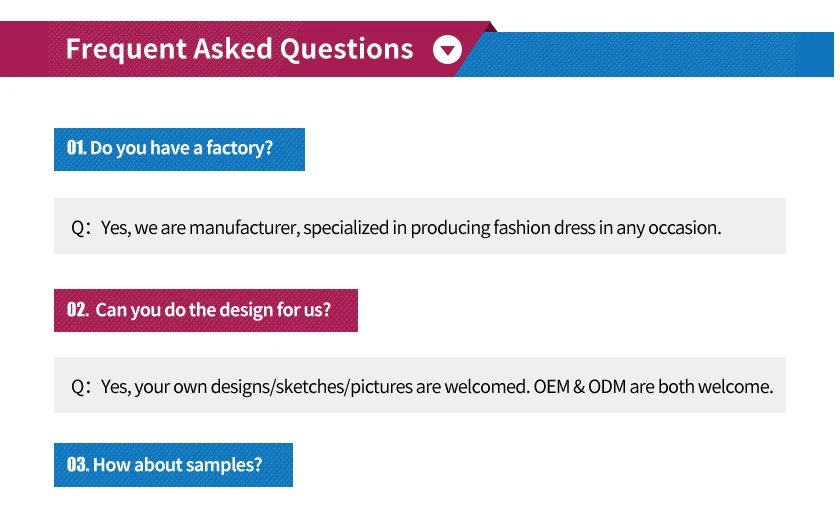Click the '02.' number badge

(x=78, y=310)
